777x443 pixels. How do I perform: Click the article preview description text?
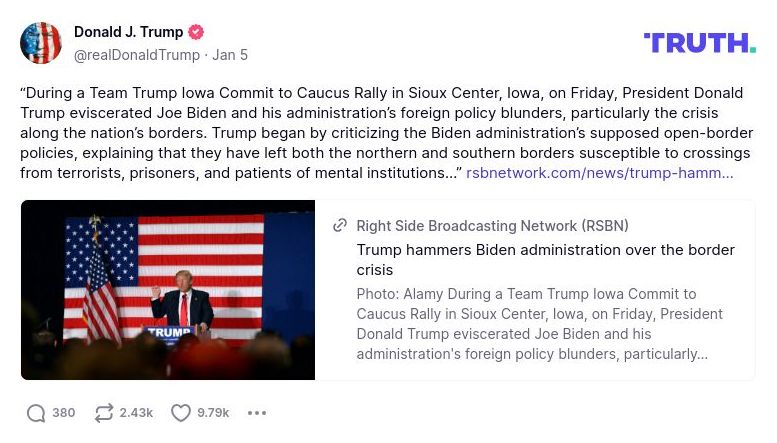(540, 324)
